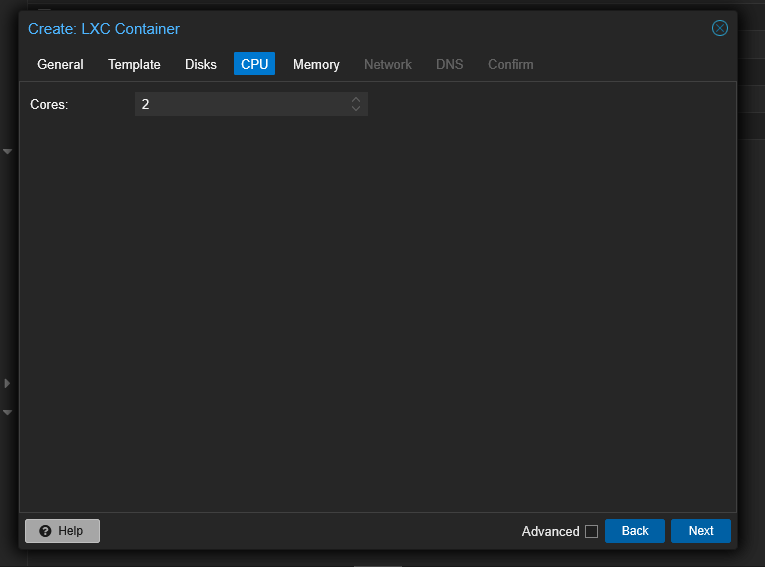This screenshot has width=765, height=567.
Task: Click the upper down-arrow behind the dialog
Action: [7, 152]
